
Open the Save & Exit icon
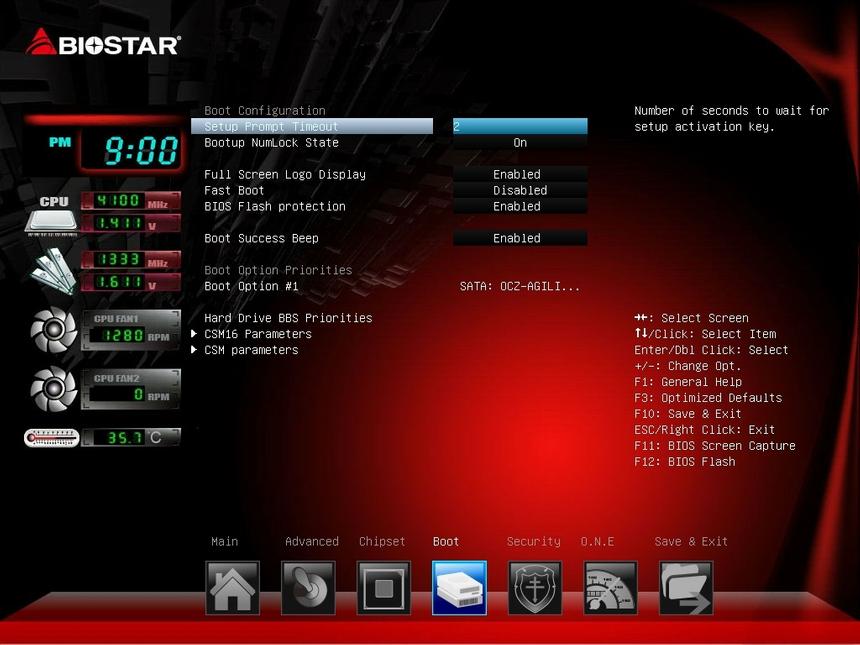pos(685,588)
